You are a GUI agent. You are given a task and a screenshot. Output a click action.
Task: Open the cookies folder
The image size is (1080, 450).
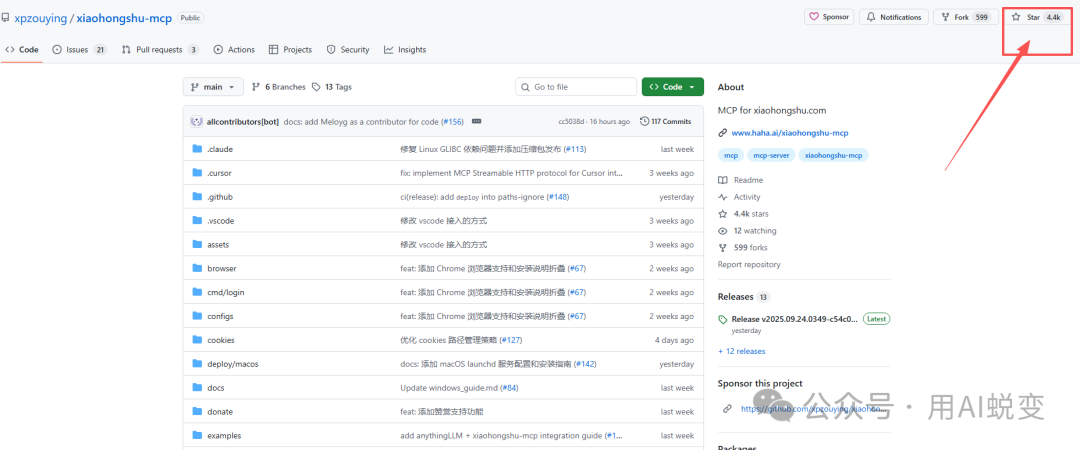point(221,340)
